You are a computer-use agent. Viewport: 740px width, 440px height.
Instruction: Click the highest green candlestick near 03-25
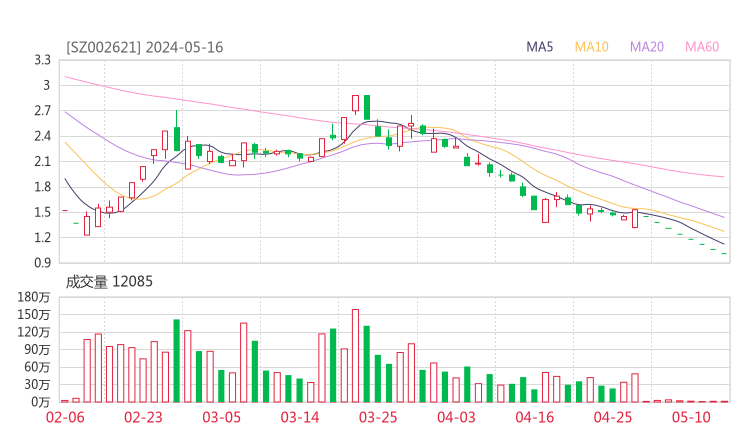[367, 107]
